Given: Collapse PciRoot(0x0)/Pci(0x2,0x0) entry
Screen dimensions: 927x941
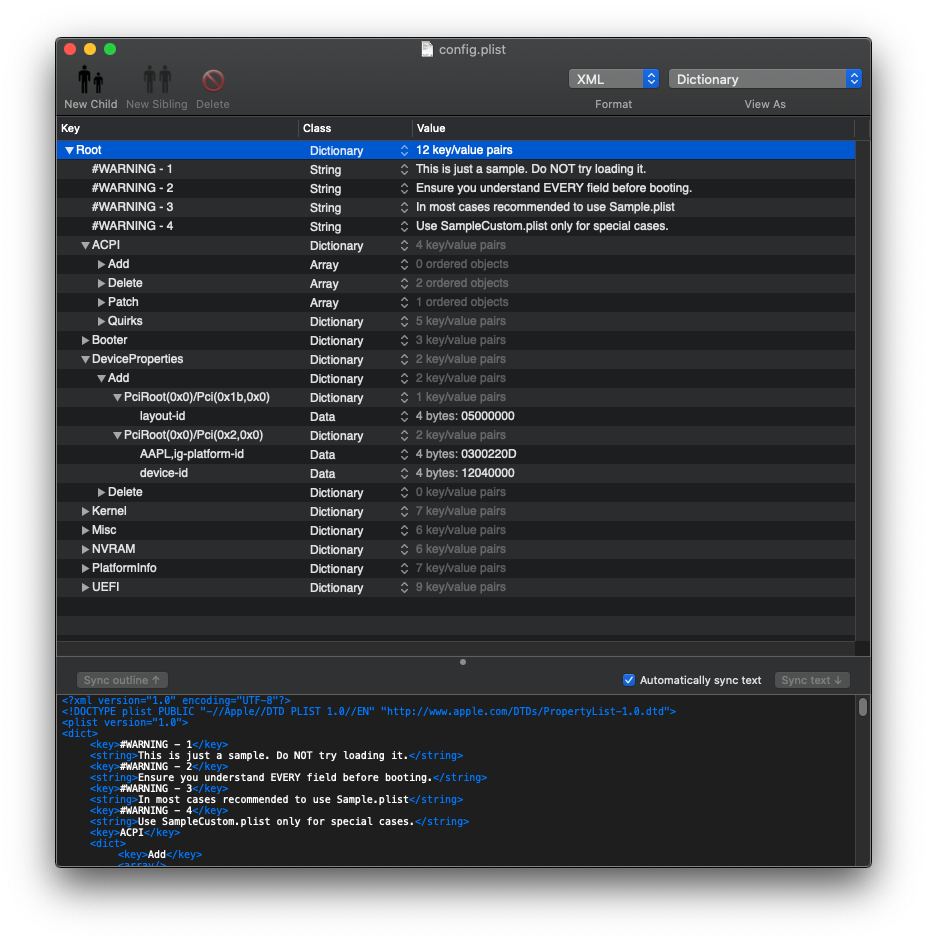Looking at the screenshot, I should pyautogui.click(x=118, y=436).
